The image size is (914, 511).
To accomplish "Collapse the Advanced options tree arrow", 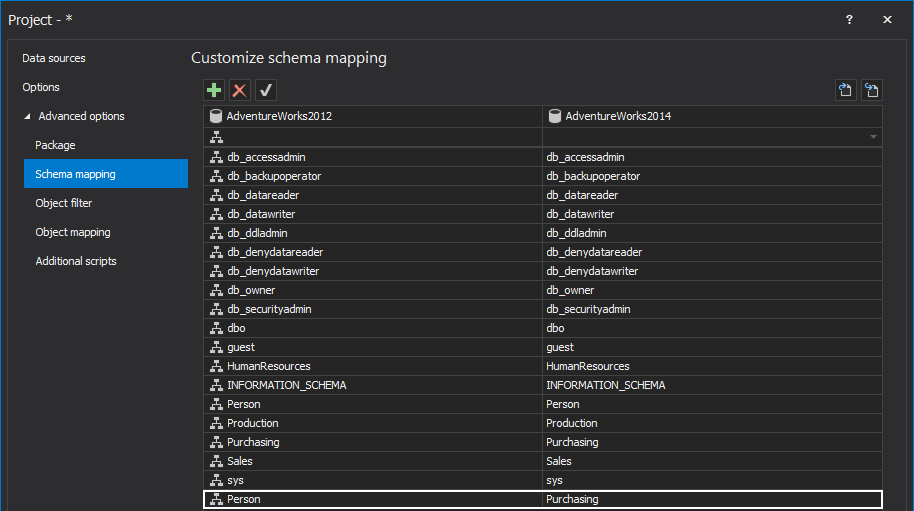I will click(27, 117).
